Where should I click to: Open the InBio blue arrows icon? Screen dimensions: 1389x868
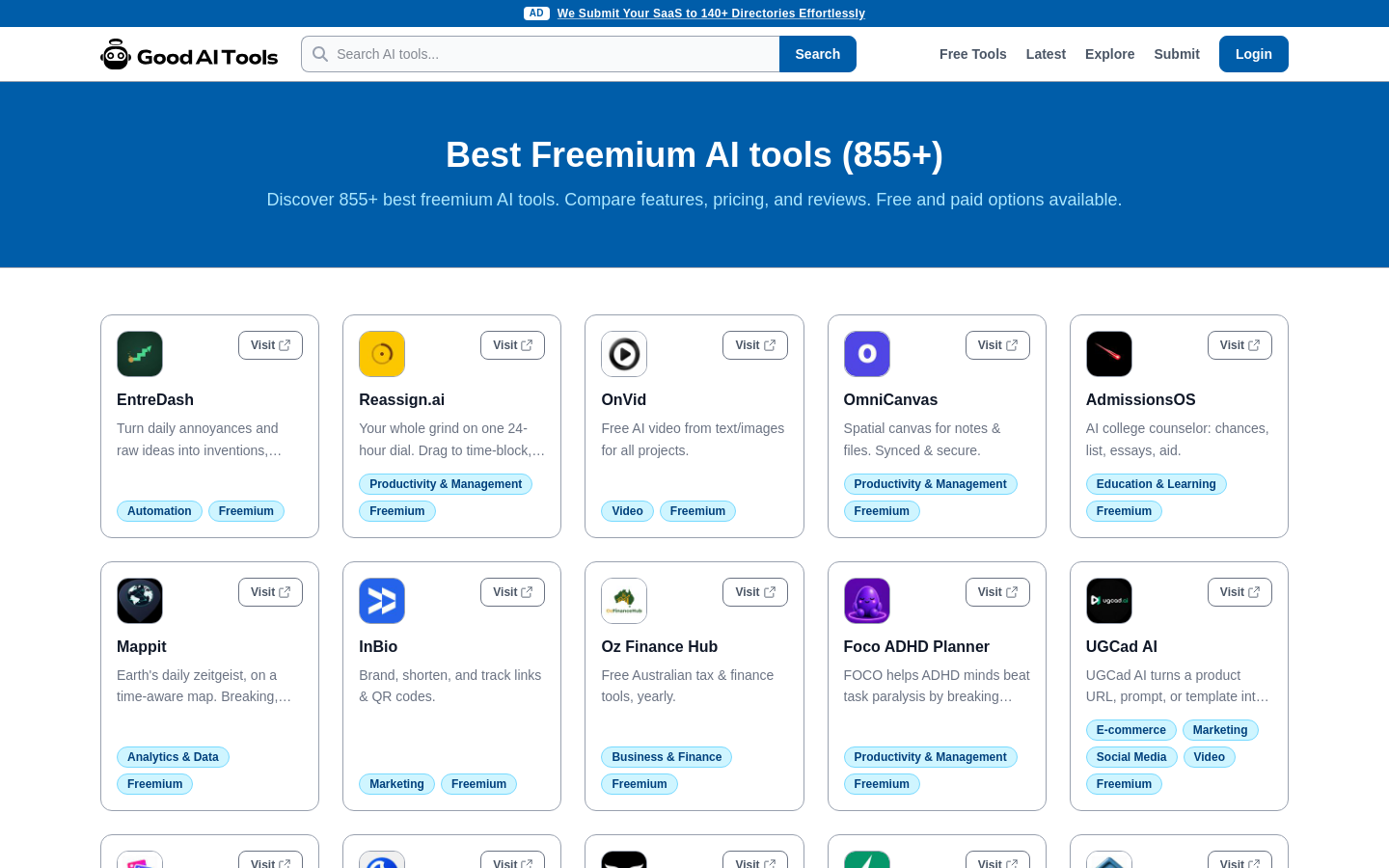click(x=382, y=601)
